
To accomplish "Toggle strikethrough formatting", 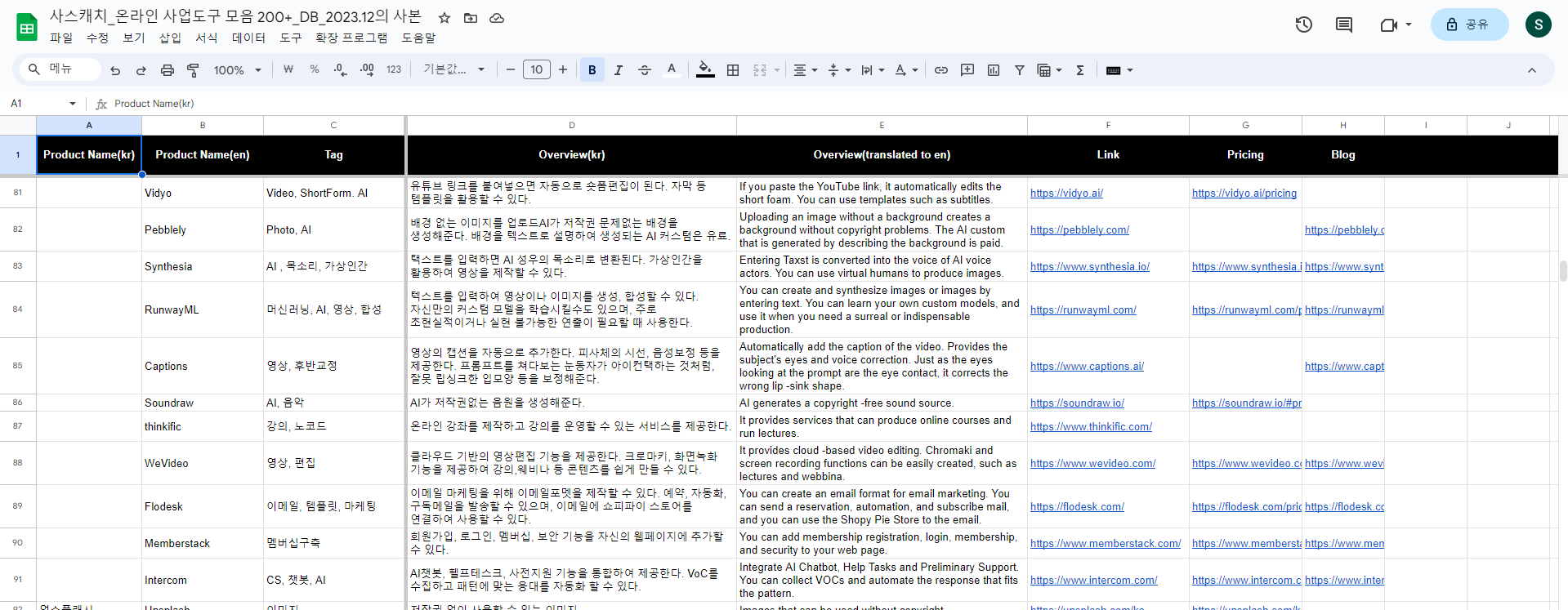I will pyautogui.click(x=645, y=70).
